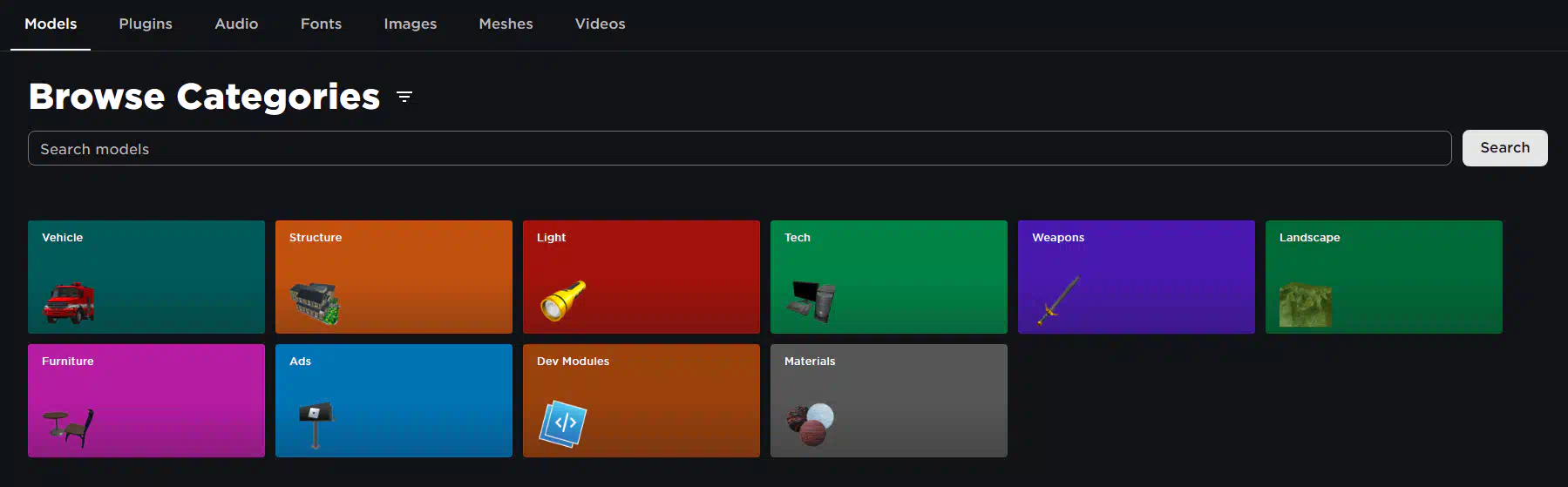This screenshot has height=487, width=1568.
Task: Open the Audio tab
Action: pyautogui.click(x=236, y=24)
